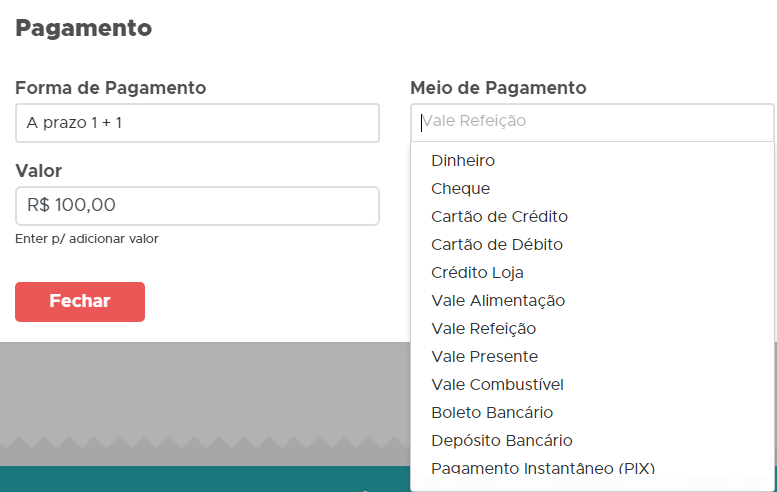777x492 pixels.
Task: Select Dinheiro from the payment list
Action: point(463,160)
